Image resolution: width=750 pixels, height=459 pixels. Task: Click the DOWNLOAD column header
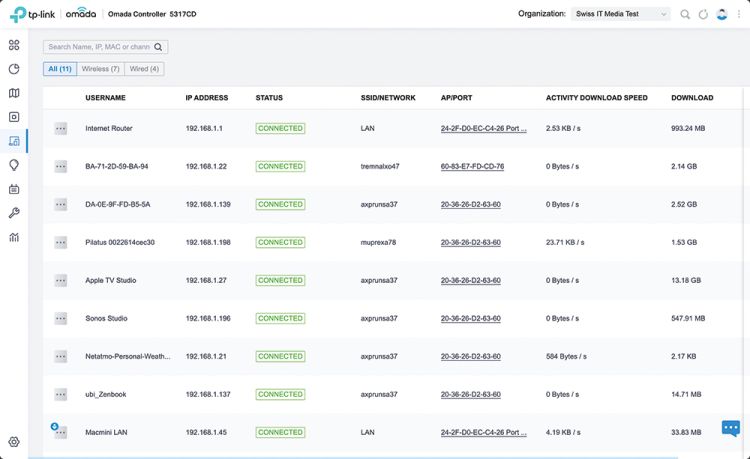pos(692,98)
